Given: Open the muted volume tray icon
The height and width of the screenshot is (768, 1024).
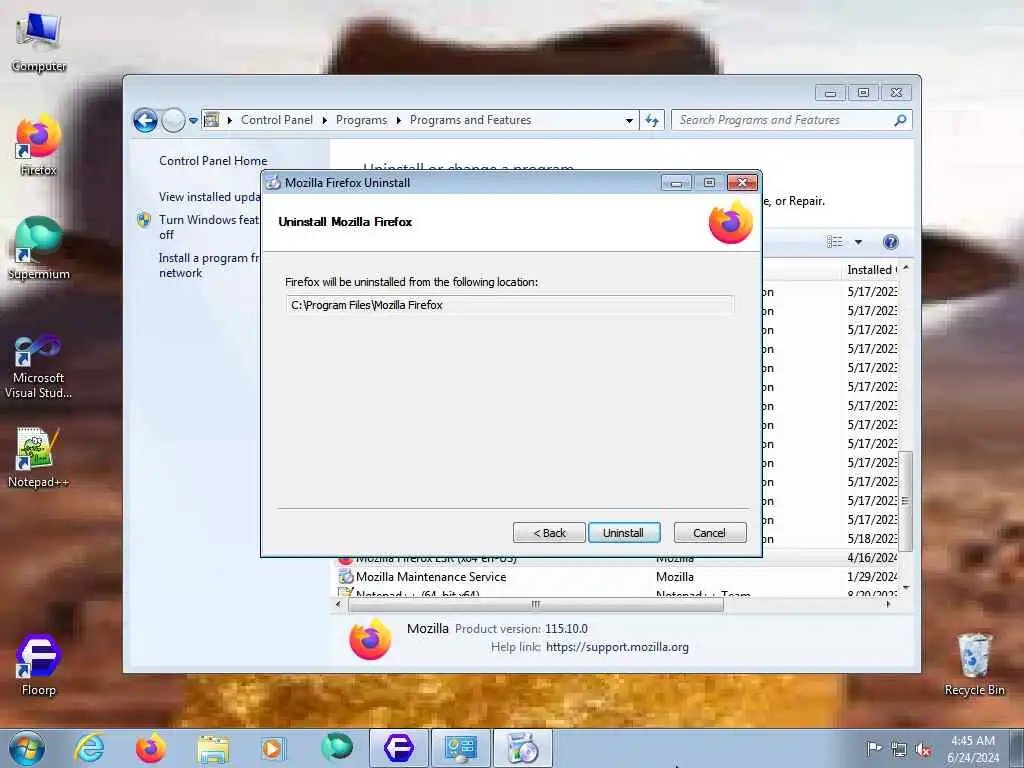Looking at the screenshot, I should (923, 750).
